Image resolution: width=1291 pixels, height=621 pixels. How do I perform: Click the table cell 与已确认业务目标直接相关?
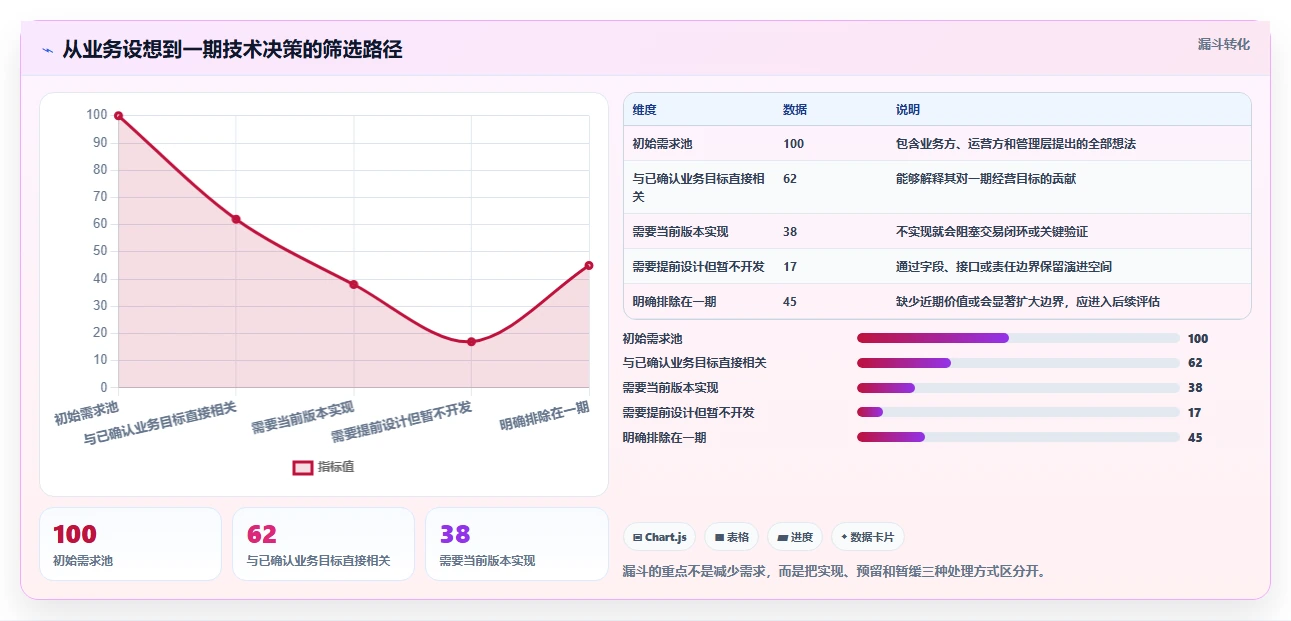pyautogui.click(x=699, y=187)
